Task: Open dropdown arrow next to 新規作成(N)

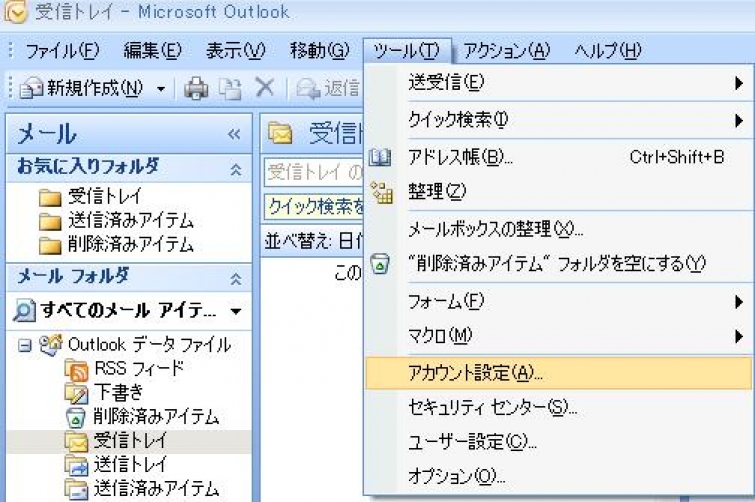Action: coord(161,89)
